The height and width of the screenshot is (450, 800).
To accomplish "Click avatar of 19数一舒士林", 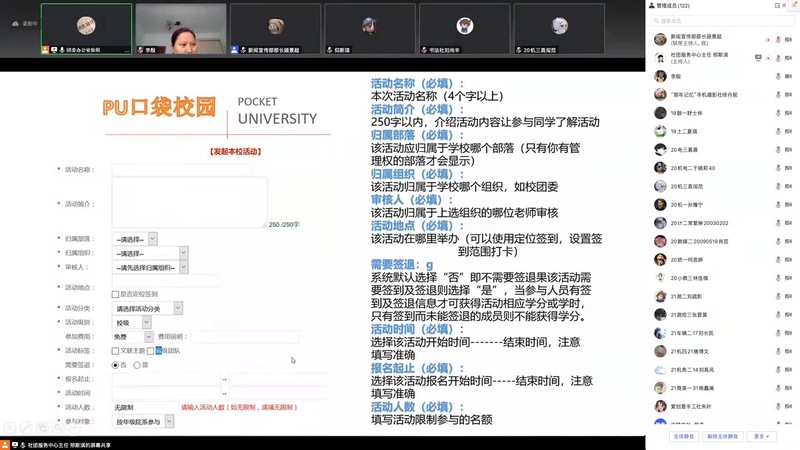I will [x=660, y=113].
